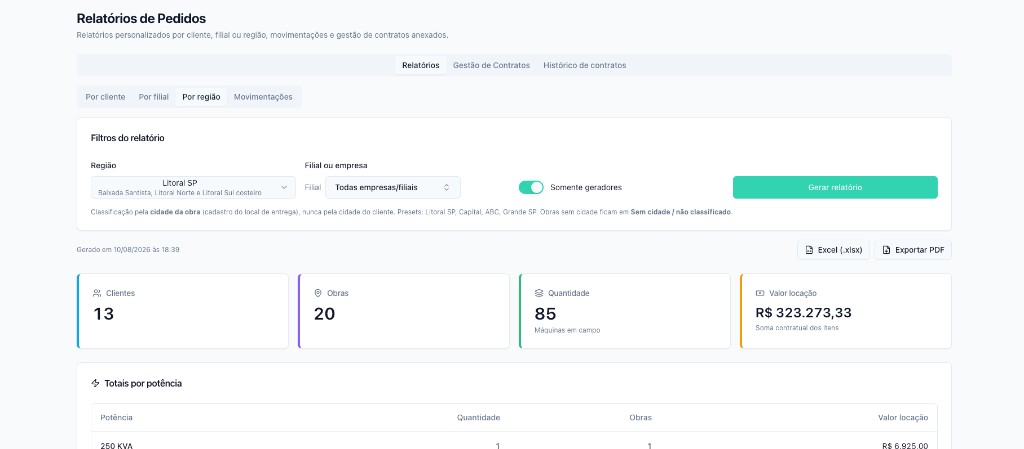Open the Região dropdown showing Litoral SP
Screen dimensions: 1024x449
(193, 187)
